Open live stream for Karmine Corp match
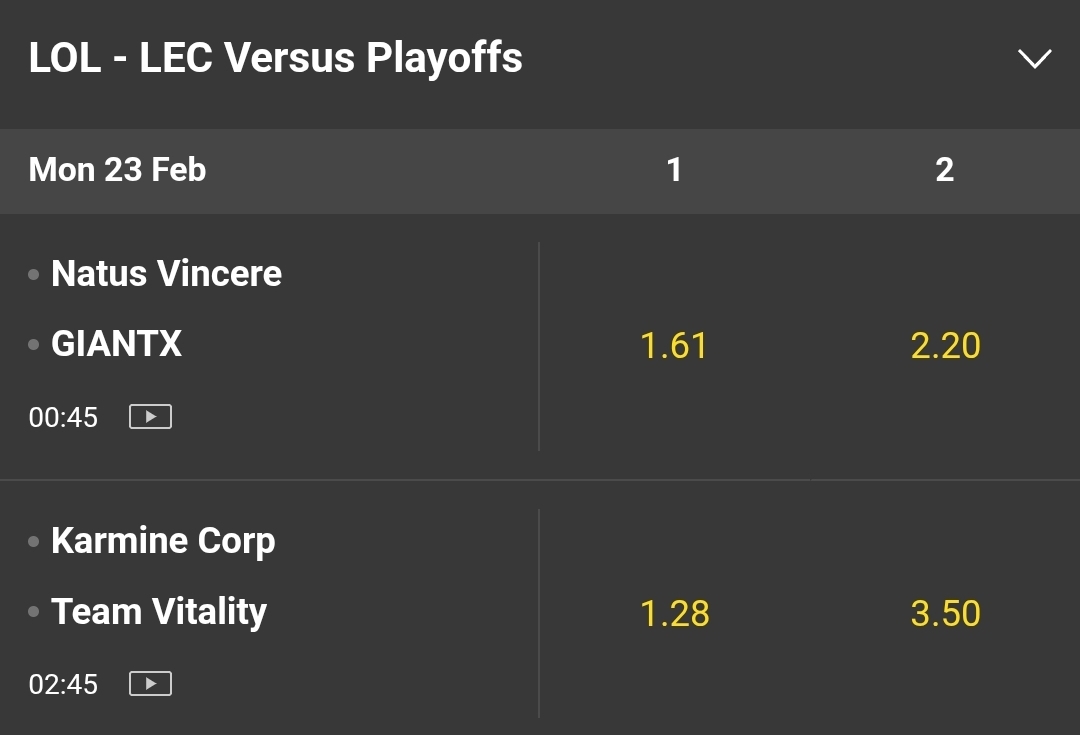1080x735 pixels. coord(150,684)
